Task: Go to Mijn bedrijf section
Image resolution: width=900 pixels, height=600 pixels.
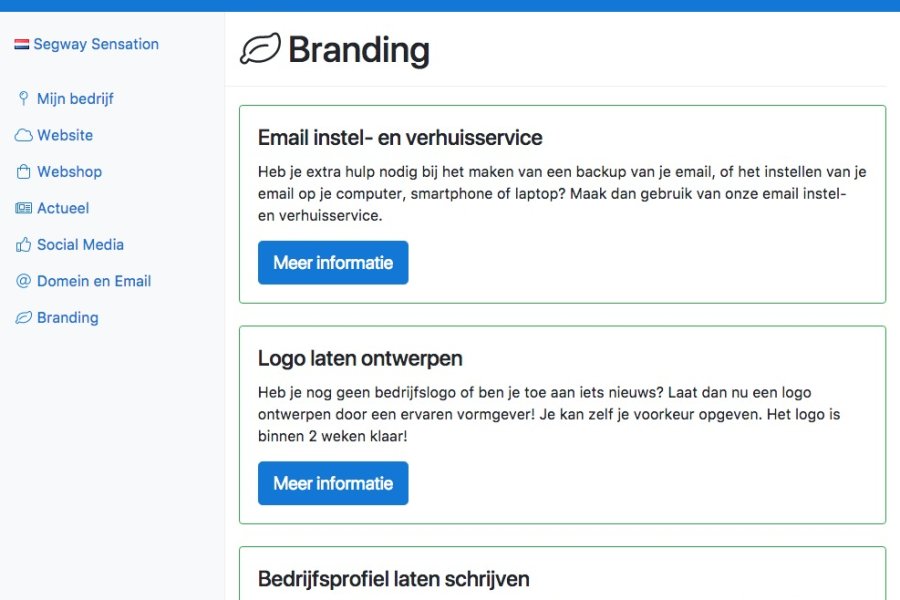Action: (75, 99)
